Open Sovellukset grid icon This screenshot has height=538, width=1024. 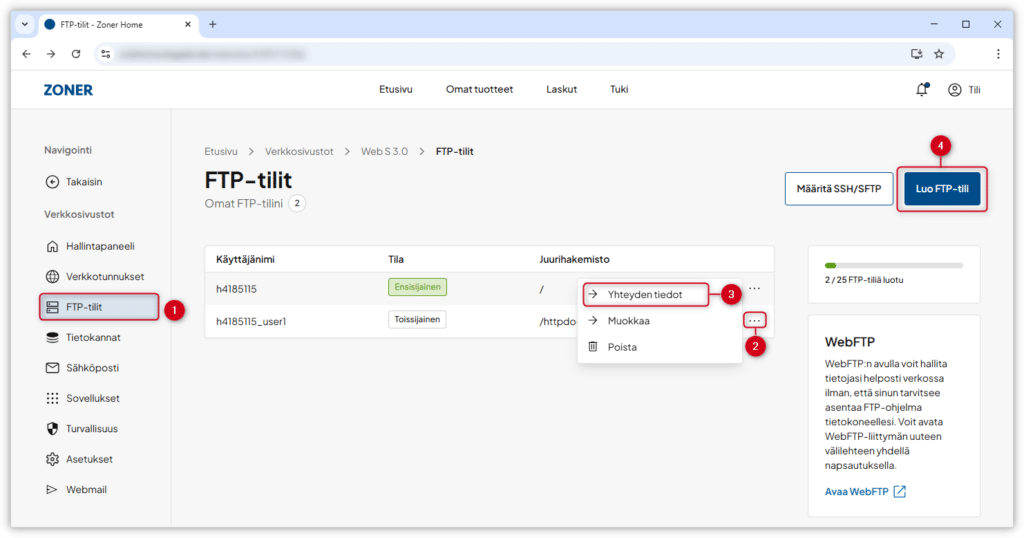pyautogui.click(x=53, y=398)
